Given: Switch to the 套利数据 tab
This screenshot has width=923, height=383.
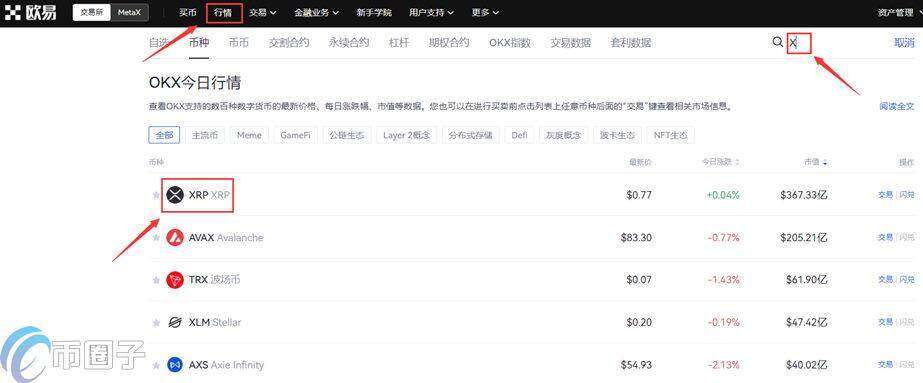Looking at the screenshot, I should click(630, 42).
